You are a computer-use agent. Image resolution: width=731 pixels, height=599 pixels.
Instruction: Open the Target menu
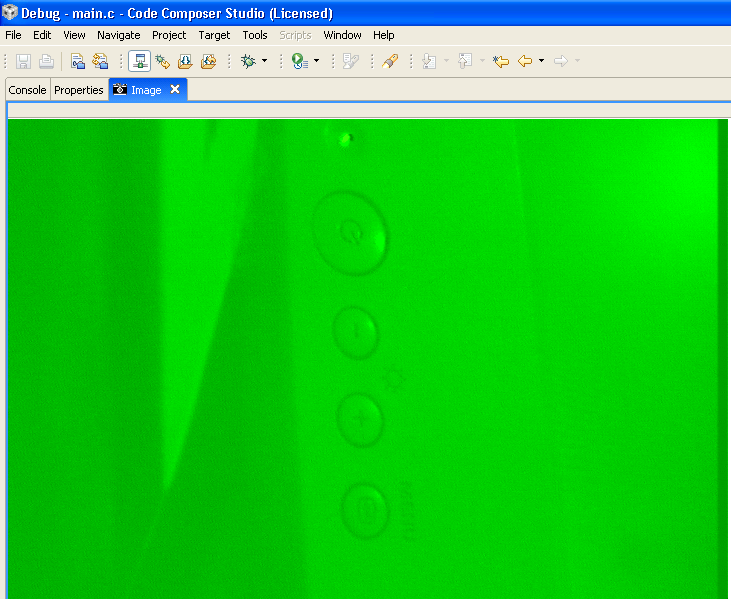coord(214,35)
